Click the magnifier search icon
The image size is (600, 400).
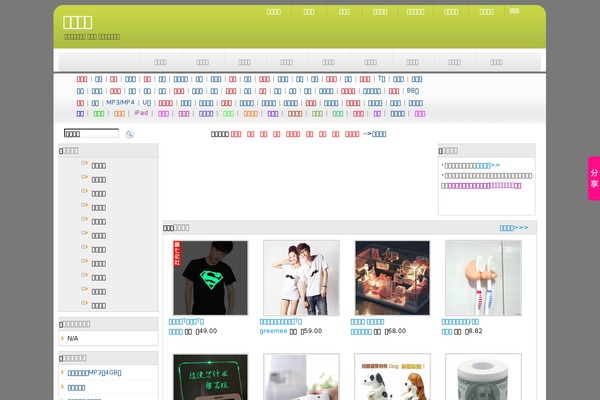pos(129,134)
